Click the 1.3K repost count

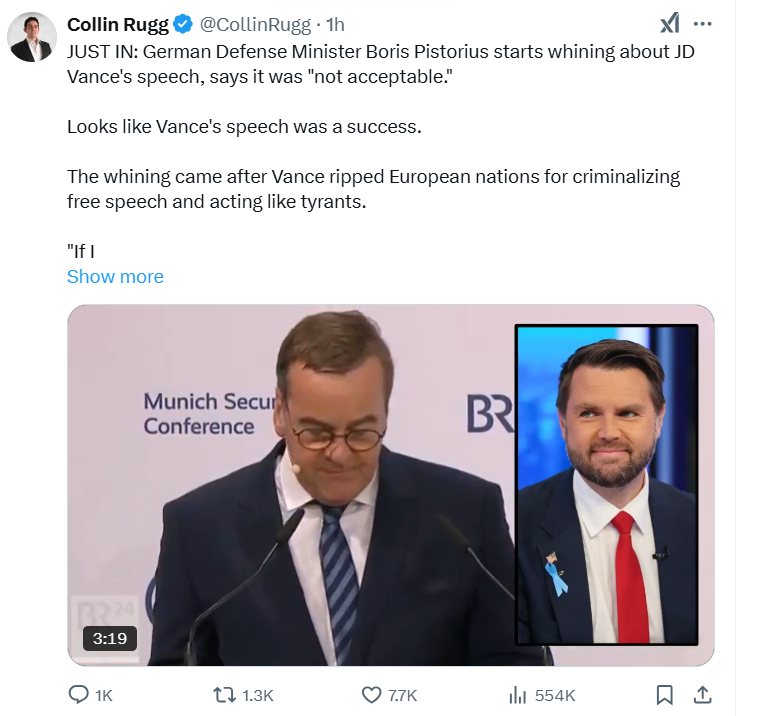click(x=258, y=694)
